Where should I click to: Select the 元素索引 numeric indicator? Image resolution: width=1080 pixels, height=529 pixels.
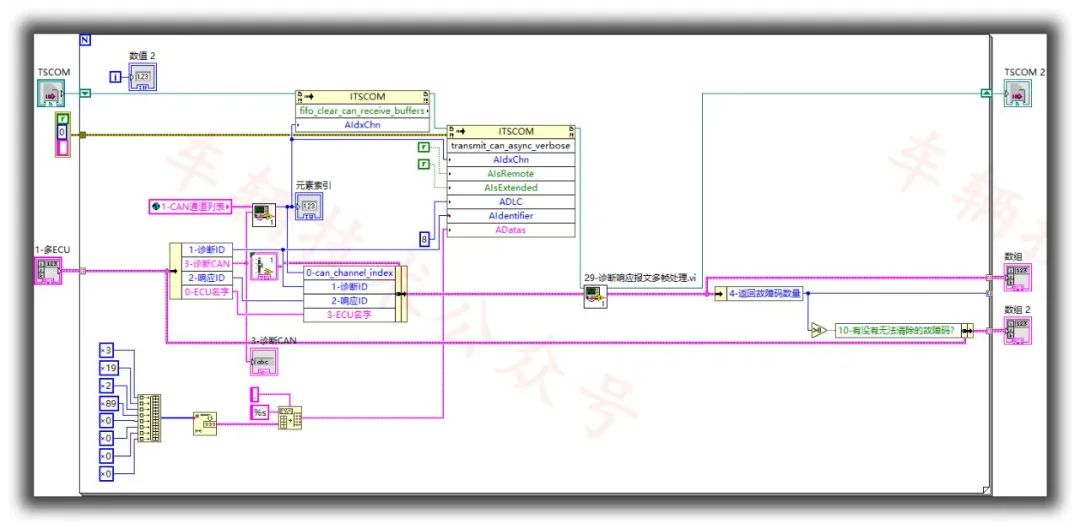click(309, 206)
